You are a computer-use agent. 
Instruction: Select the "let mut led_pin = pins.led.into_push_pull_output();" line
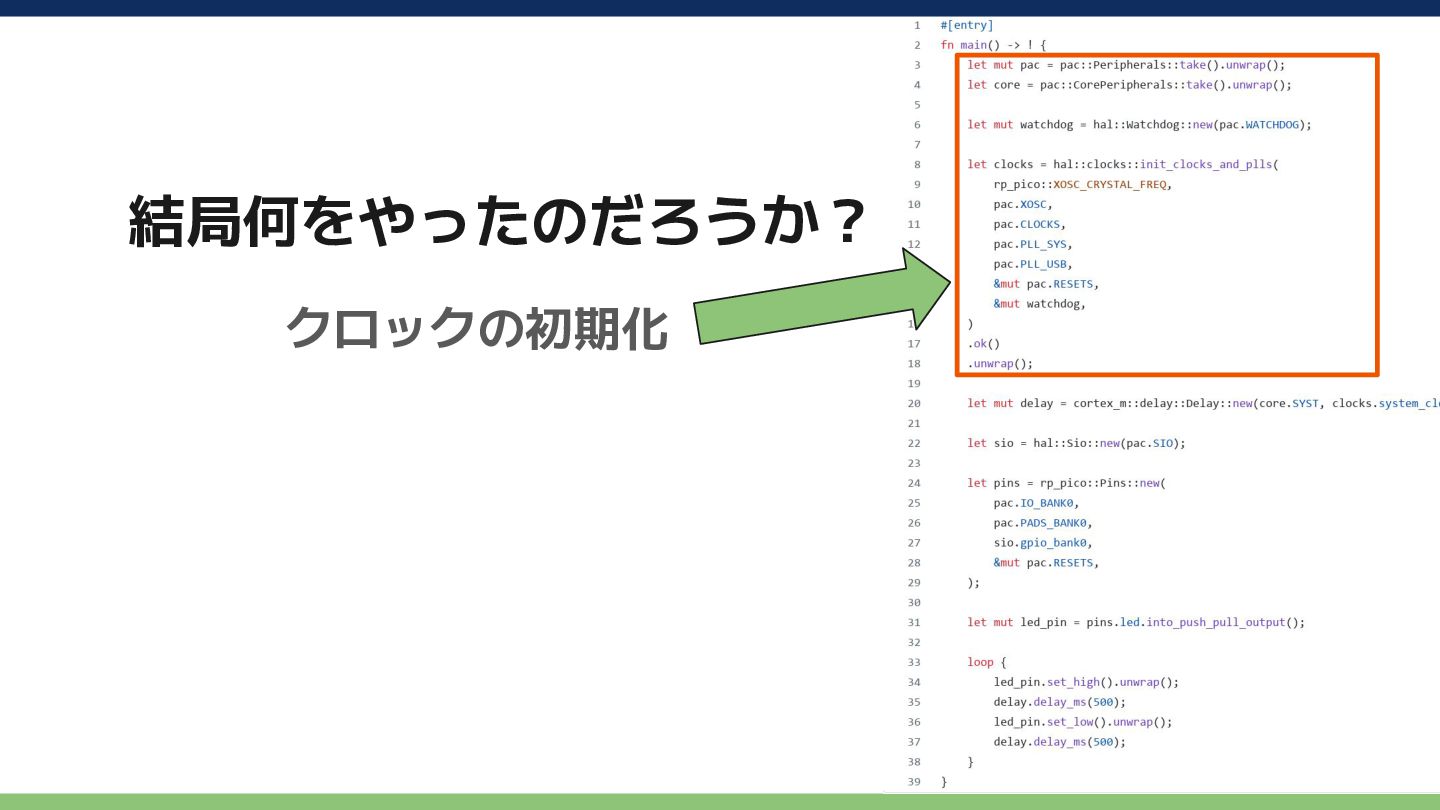pos(1136,622)
